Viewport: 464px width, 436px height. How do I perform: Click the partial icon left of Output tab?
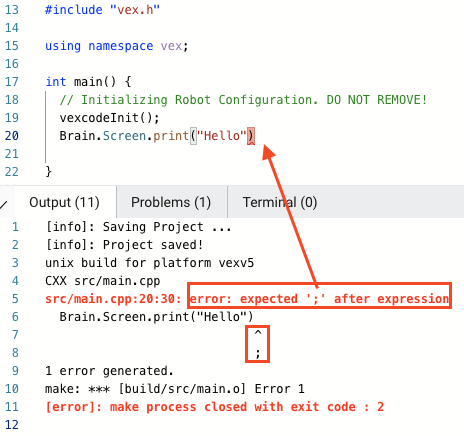(4, 204)
